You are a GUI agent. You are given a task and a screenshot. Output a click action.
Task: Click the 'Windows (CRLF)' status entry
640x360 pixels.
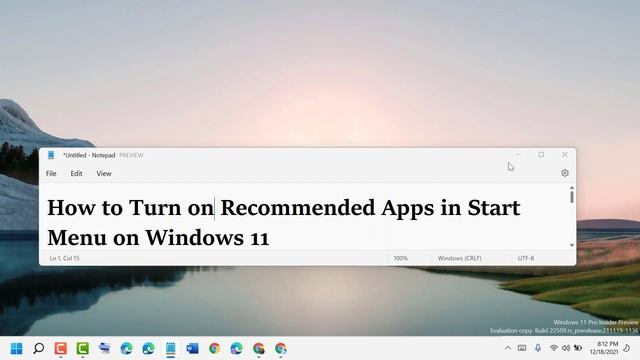click(459, 258)
